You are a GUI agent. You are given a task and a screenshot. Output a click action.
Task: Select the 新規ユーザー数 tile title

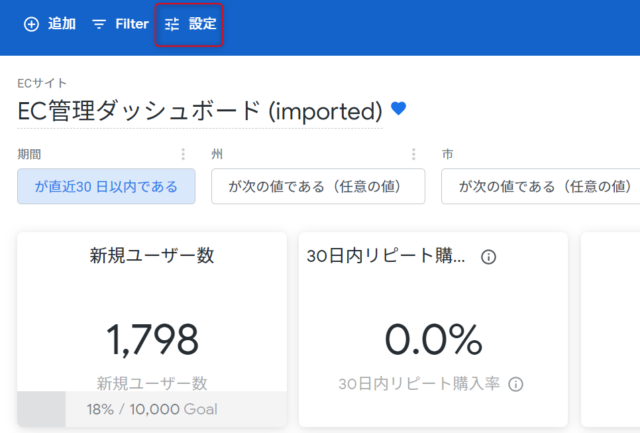click(x=152, y=256)
